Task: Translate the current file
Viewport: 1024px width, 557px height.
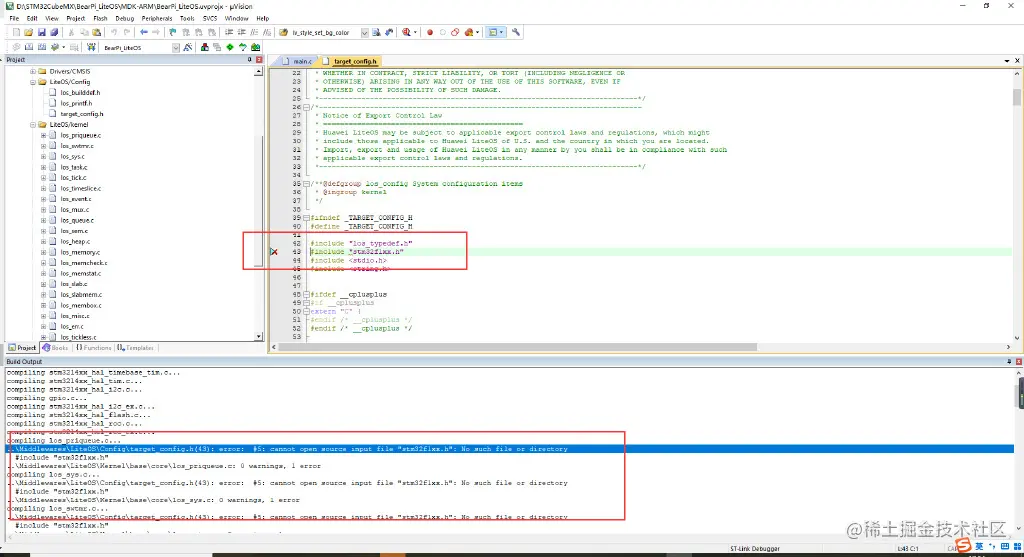Action: pyautogui.click(x=16, y=47)
